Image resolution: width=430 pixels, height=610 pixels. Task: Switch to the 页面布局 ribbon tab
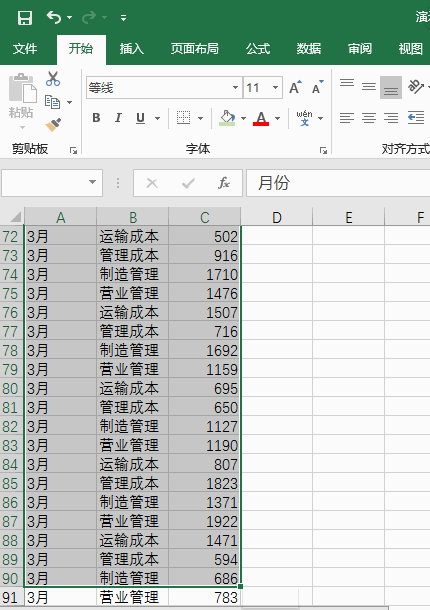195,49
